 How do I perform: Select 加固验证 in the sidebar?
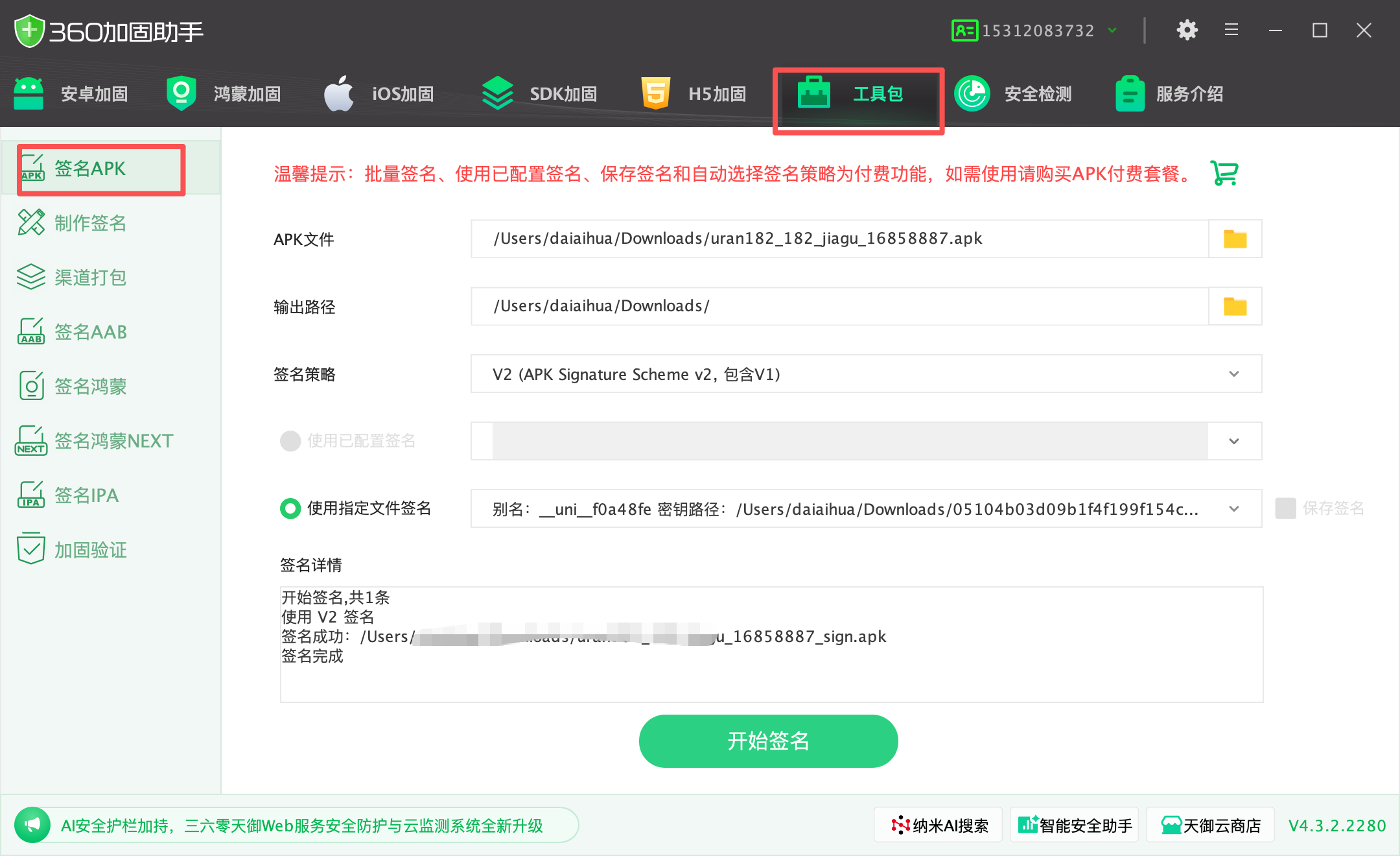click(x=91, y=550)
